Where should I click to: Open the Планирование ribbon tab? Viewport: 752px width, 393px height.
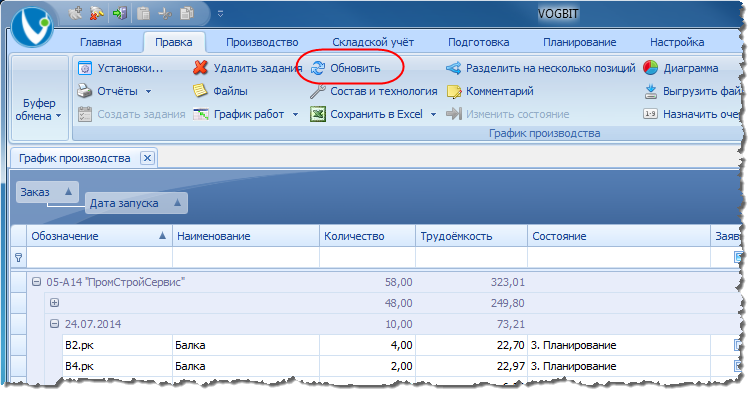579,42
